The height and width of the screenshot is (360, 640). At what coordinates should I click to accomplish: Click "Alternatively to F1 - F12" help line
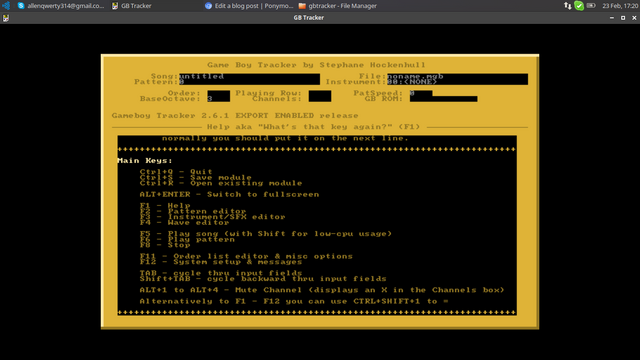[x=294, y=301]
